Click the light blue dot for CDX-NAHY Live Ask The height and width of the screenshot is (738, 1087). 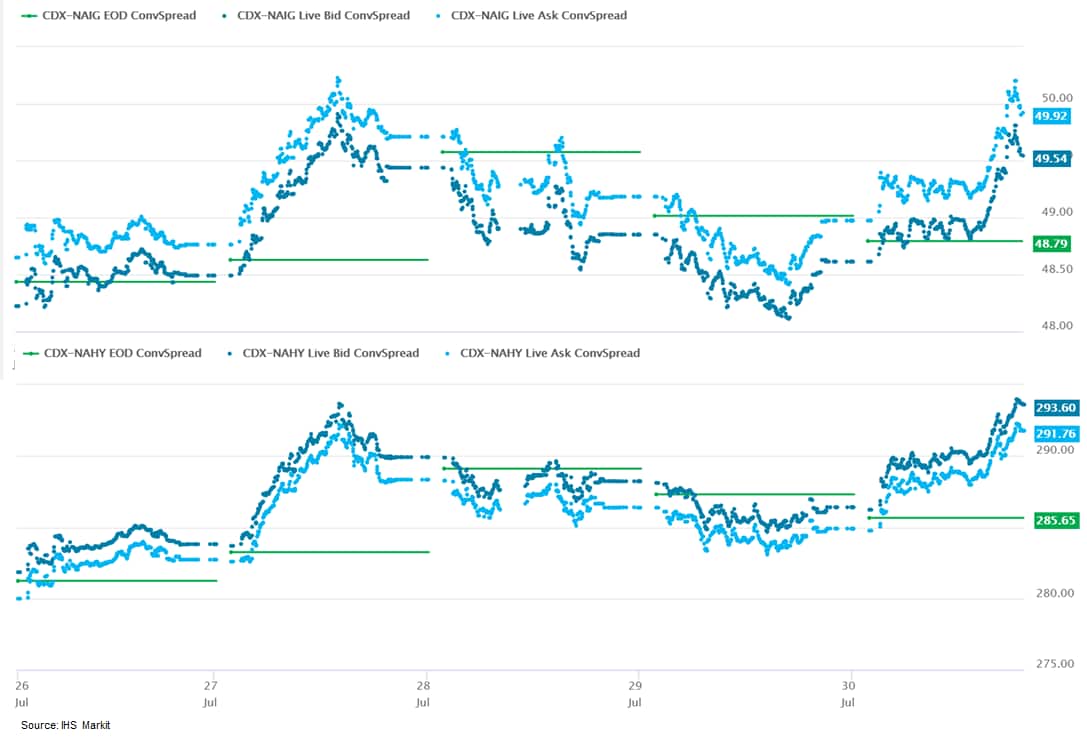[x=449, y=353]
